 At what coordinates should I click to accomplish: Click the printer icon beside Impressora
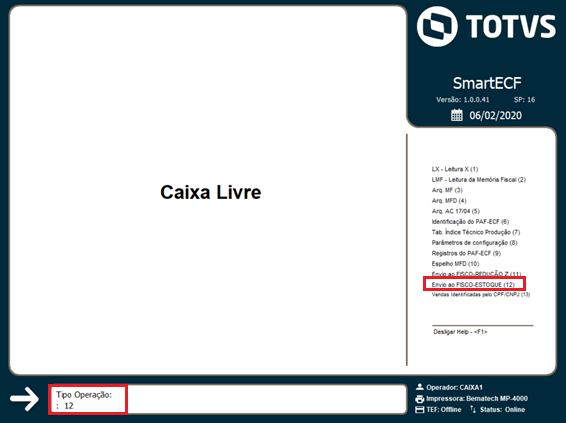[419, 399]
